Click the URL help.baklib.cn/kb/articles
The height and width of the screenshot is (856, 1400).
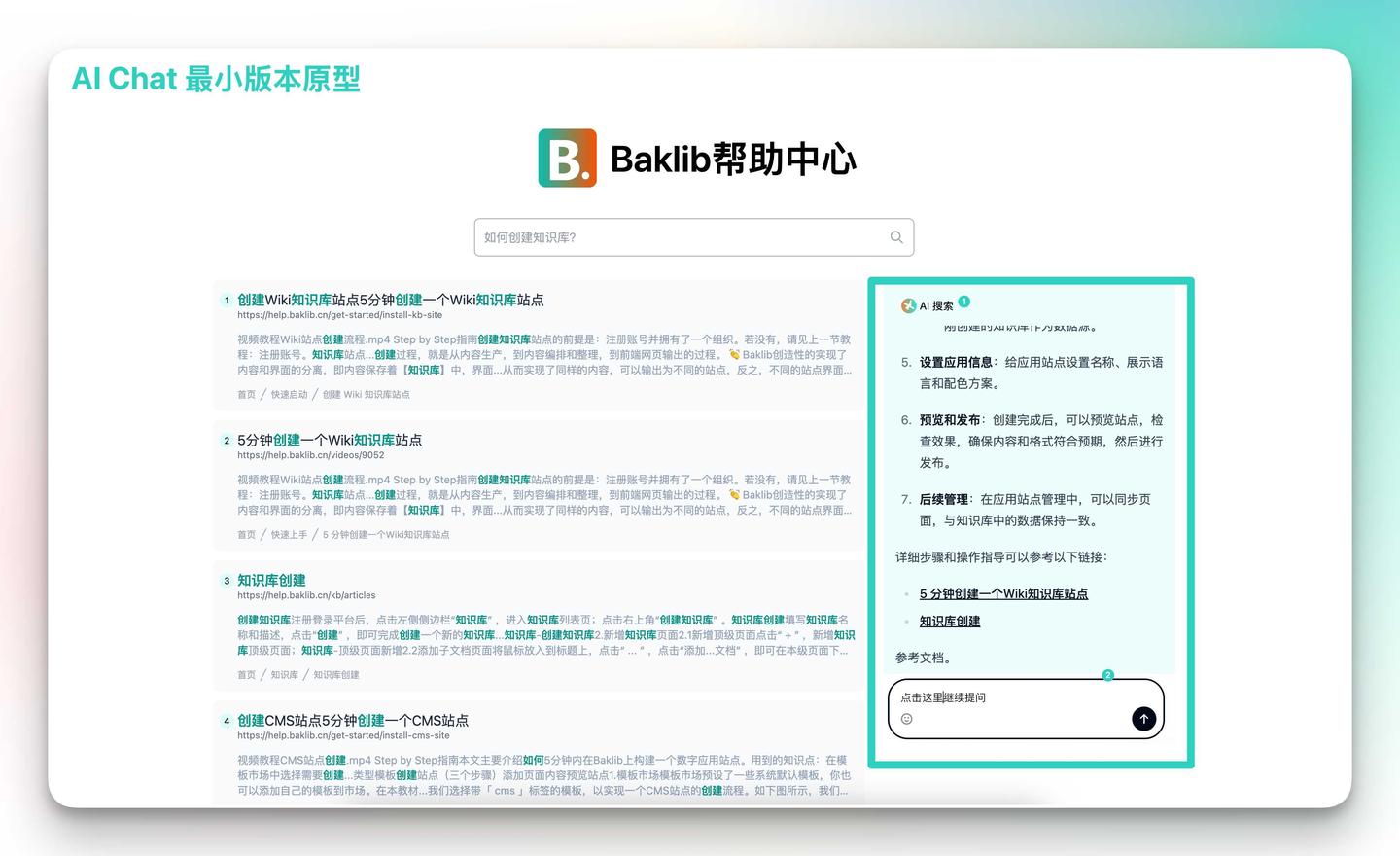coord(306,595)
